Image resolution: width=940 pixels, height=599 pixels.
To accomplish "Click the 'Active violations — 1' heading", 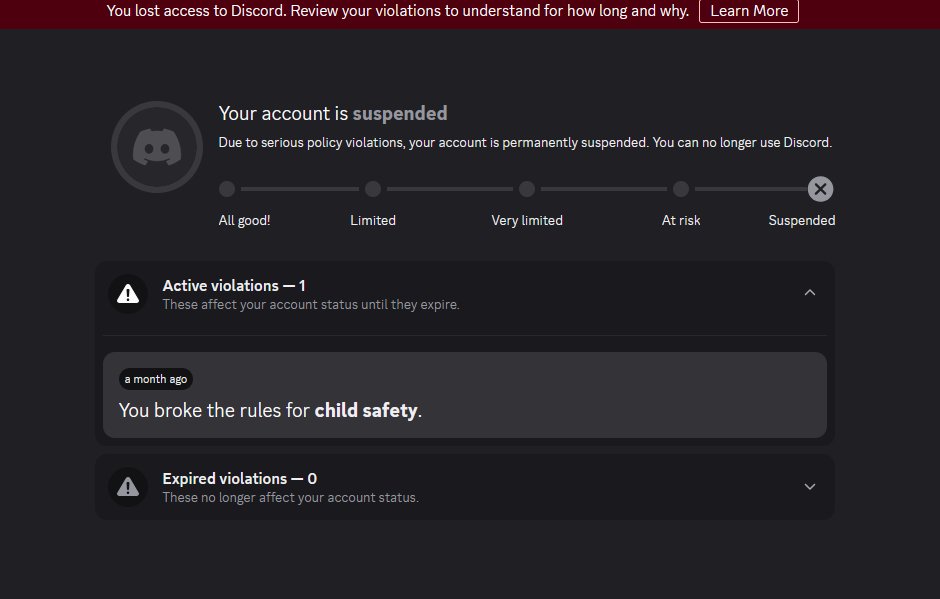I will click(x=234, y=285).
